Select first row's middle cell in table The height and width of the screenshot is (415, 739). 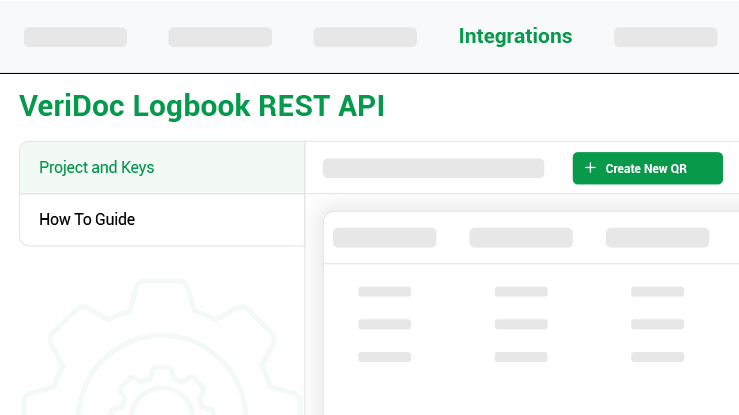(x=521, y=292)
